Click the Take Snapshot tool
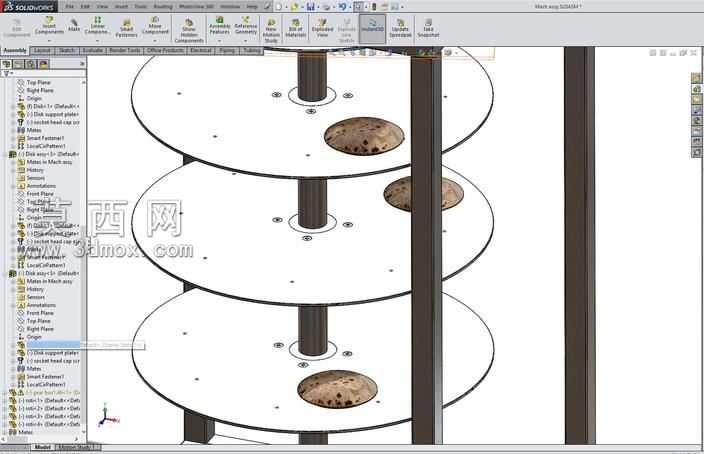Viewport: 704px width, 454px height. [x=428, y=29]
